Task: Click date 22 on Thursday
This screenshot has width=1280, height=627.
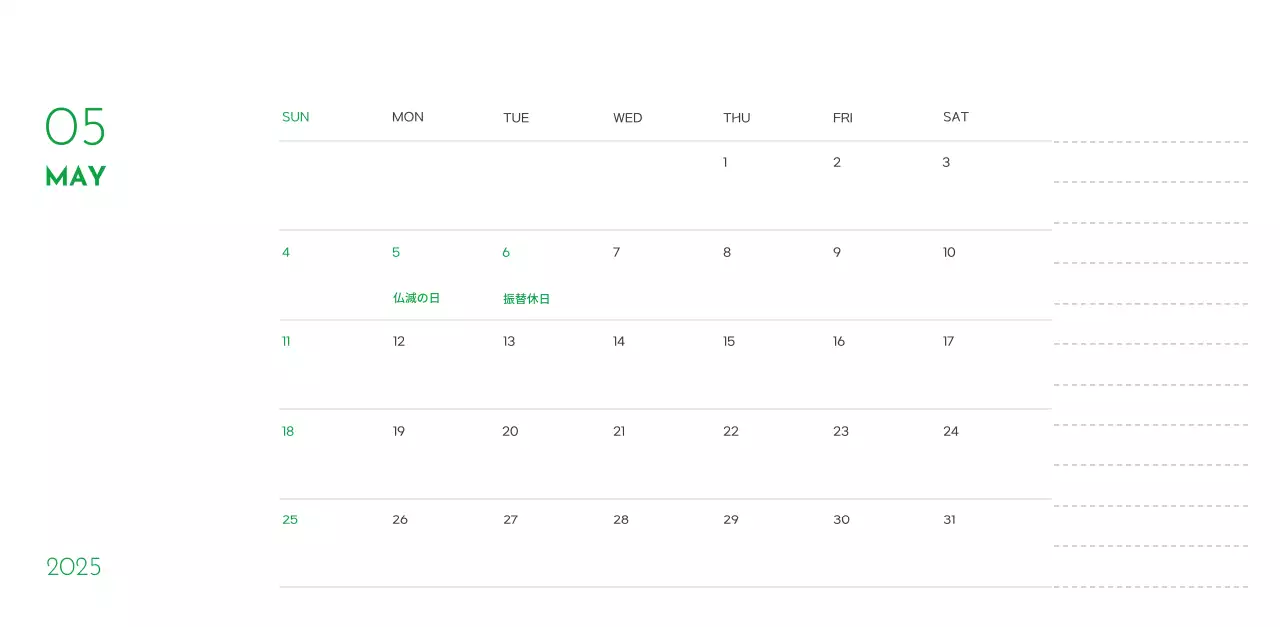Action: click(730, 431)
